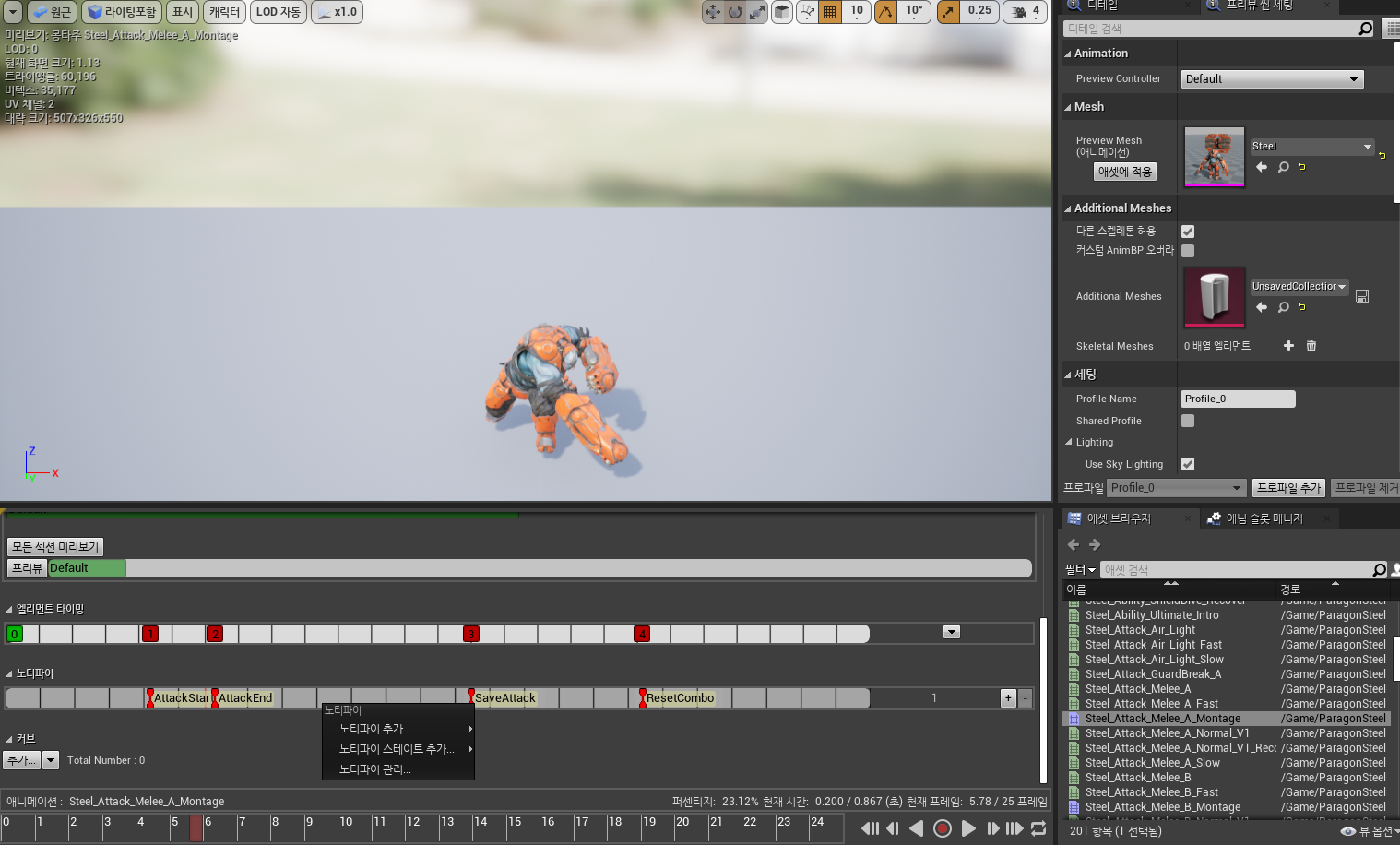This screenshot has width=1400, height=845.
Task: Add Skeletal Meshes array element plus
Action: point(1288,346)
